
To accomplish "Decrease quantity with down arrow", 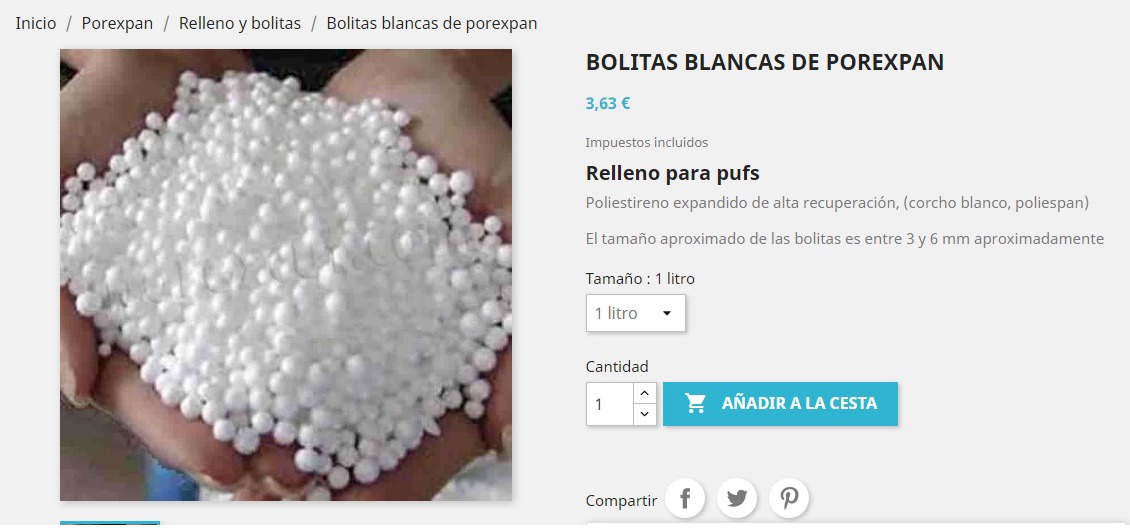I will point(644,414).
